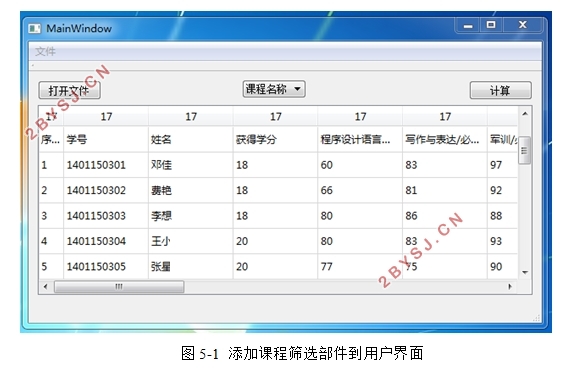578x369 pixels.
Task: Maximize the MainWindow window
Action: pos(491,25)
